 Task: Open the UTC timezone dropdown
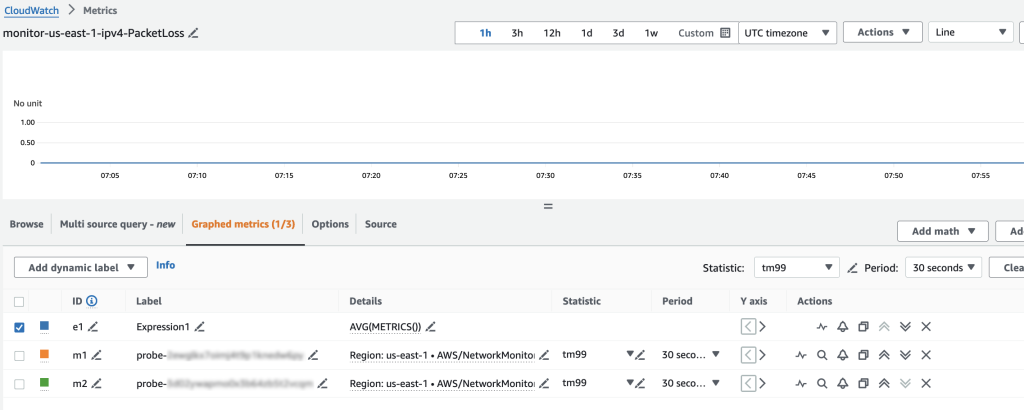tap(787, 33)
